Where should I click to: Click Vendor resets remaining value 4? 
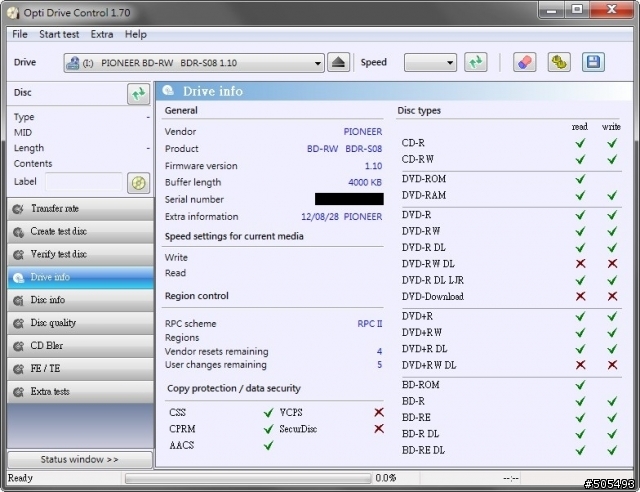pos(379,352)
